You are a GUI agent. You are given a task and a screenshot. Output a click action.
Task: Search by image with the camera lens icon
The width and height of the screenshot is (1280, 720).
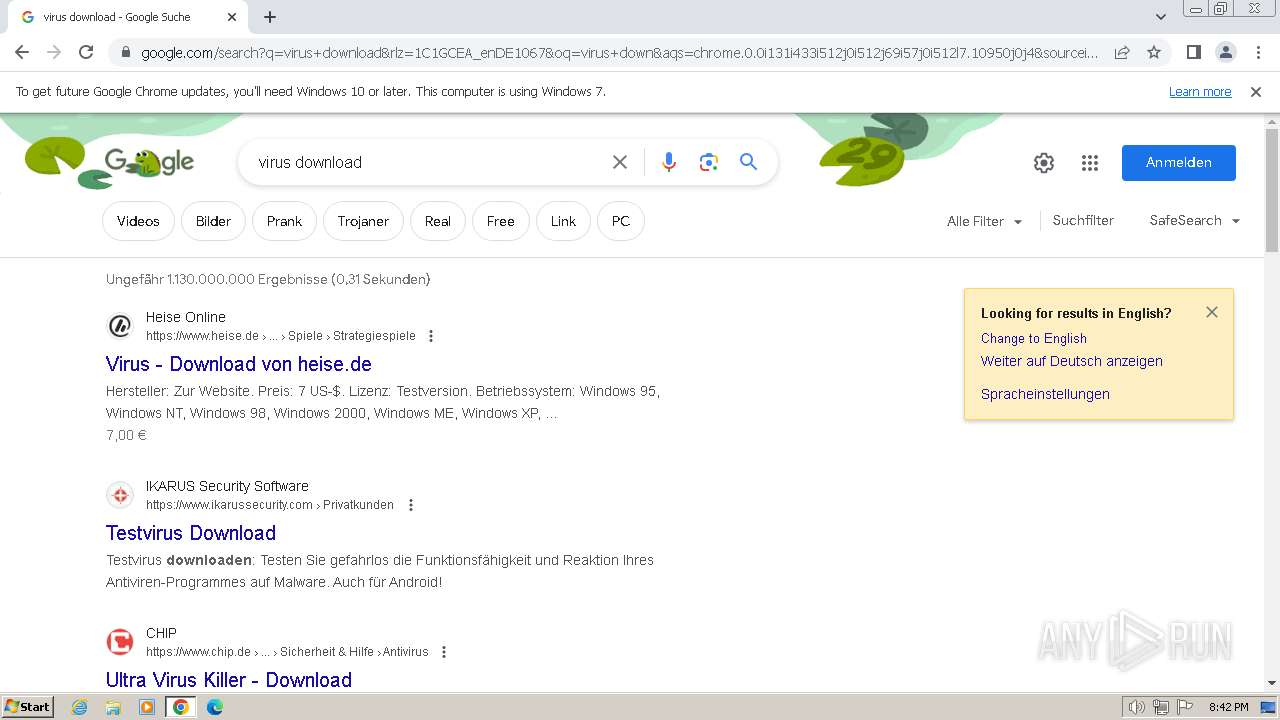pyautogui.click(x=709, y=162)
